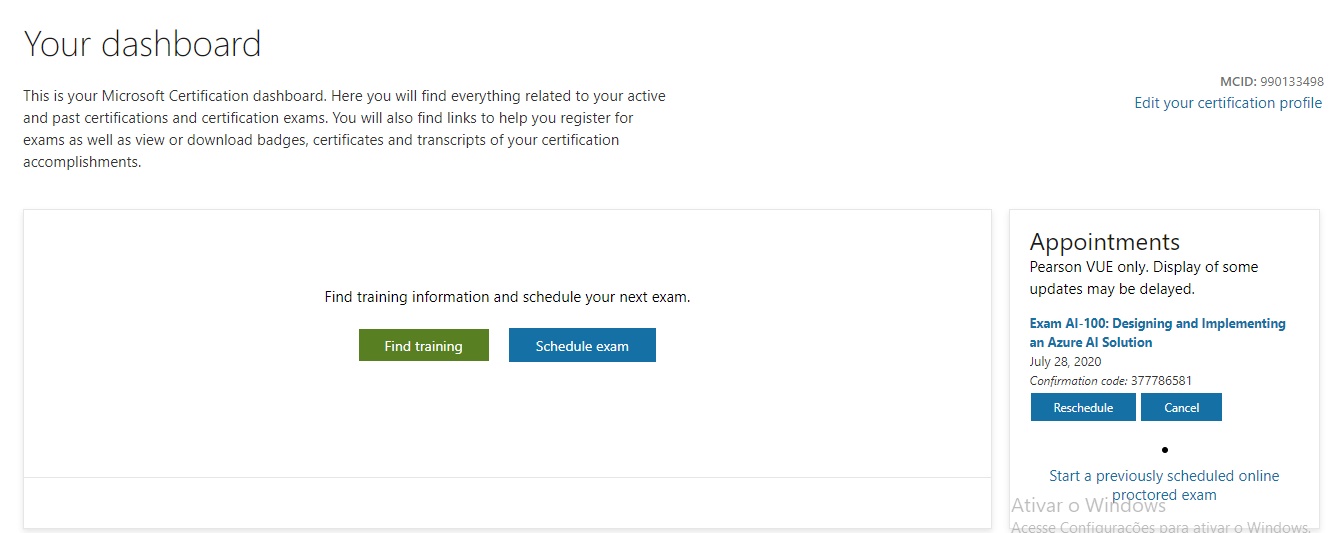Open the Schedule exam page
This screenshot has width=1335, height=533.
[582, 345]
